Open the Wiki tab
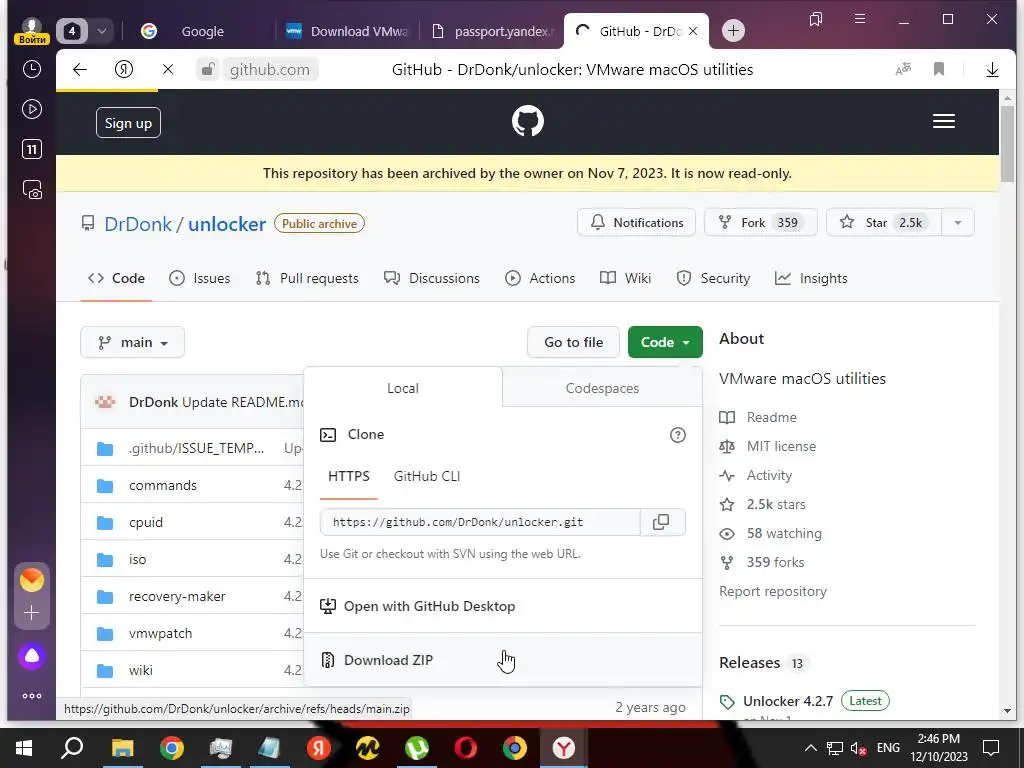Screen dimensions: 1024x768 pyautogui.click(x=626, y=279)
